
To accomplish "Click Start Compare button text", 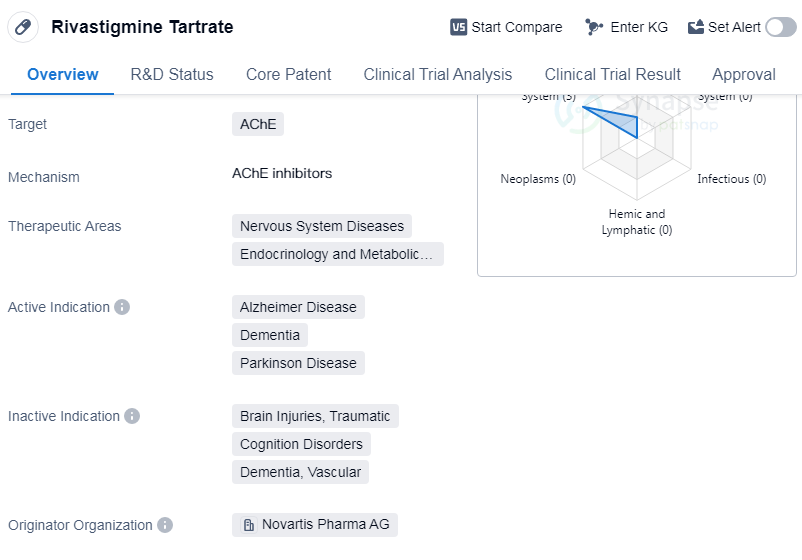I will click(516, 27).
